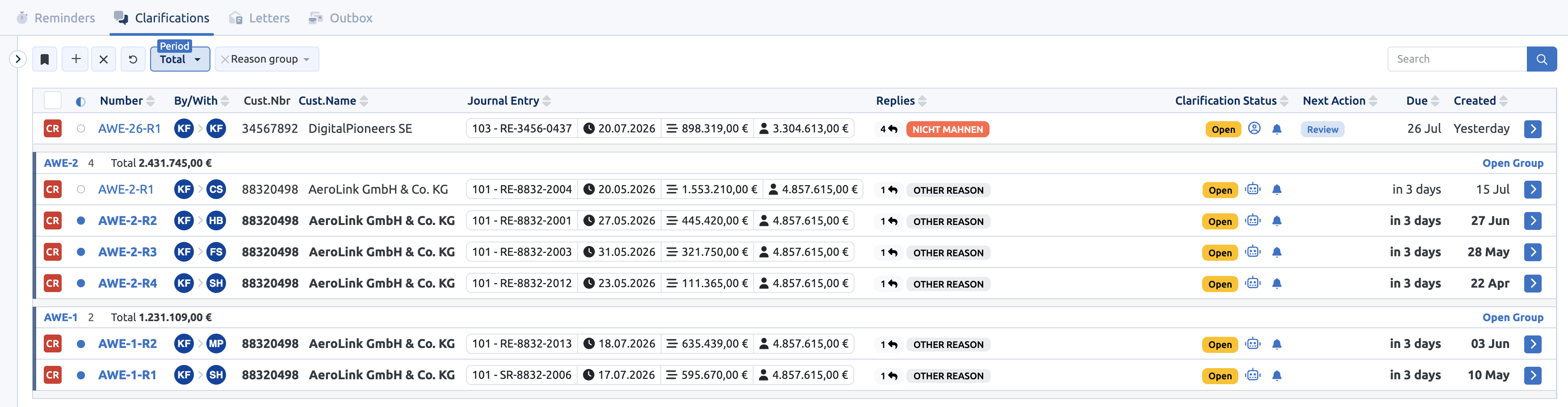Toggle the unread dot for AWE-1-R1
Viewport: 1568px width, 407px height.
(80, 375)
